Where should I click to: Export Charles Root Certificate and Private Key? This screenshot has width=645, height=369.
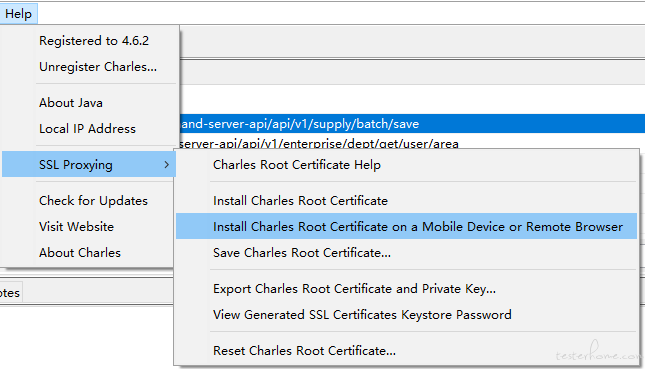coord(354,289)
